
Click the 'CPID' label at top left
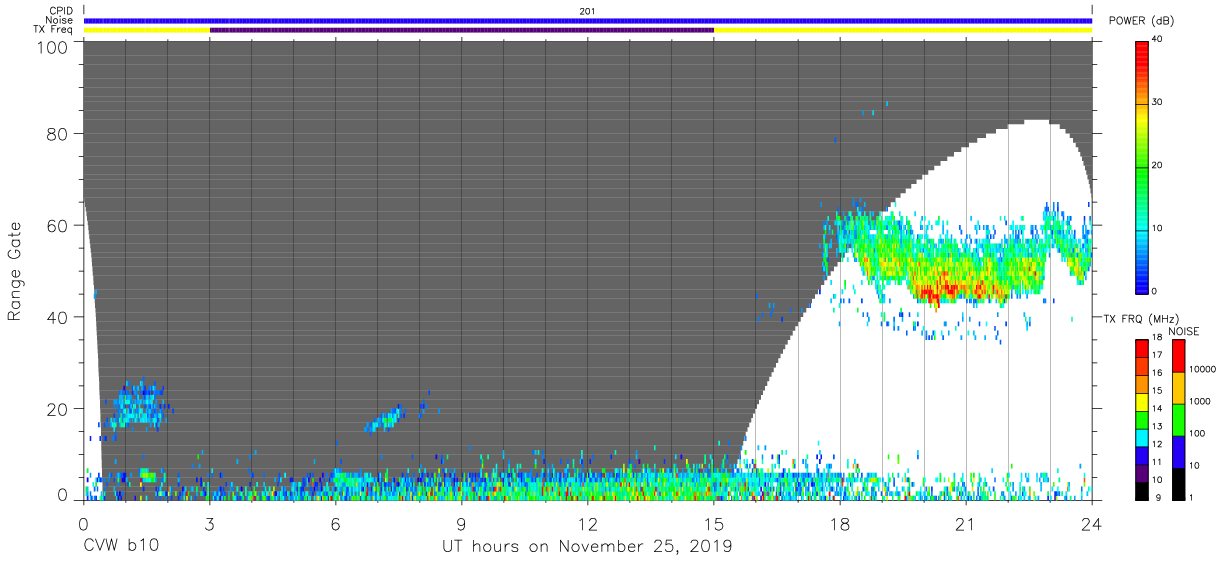tap(62, 11)
